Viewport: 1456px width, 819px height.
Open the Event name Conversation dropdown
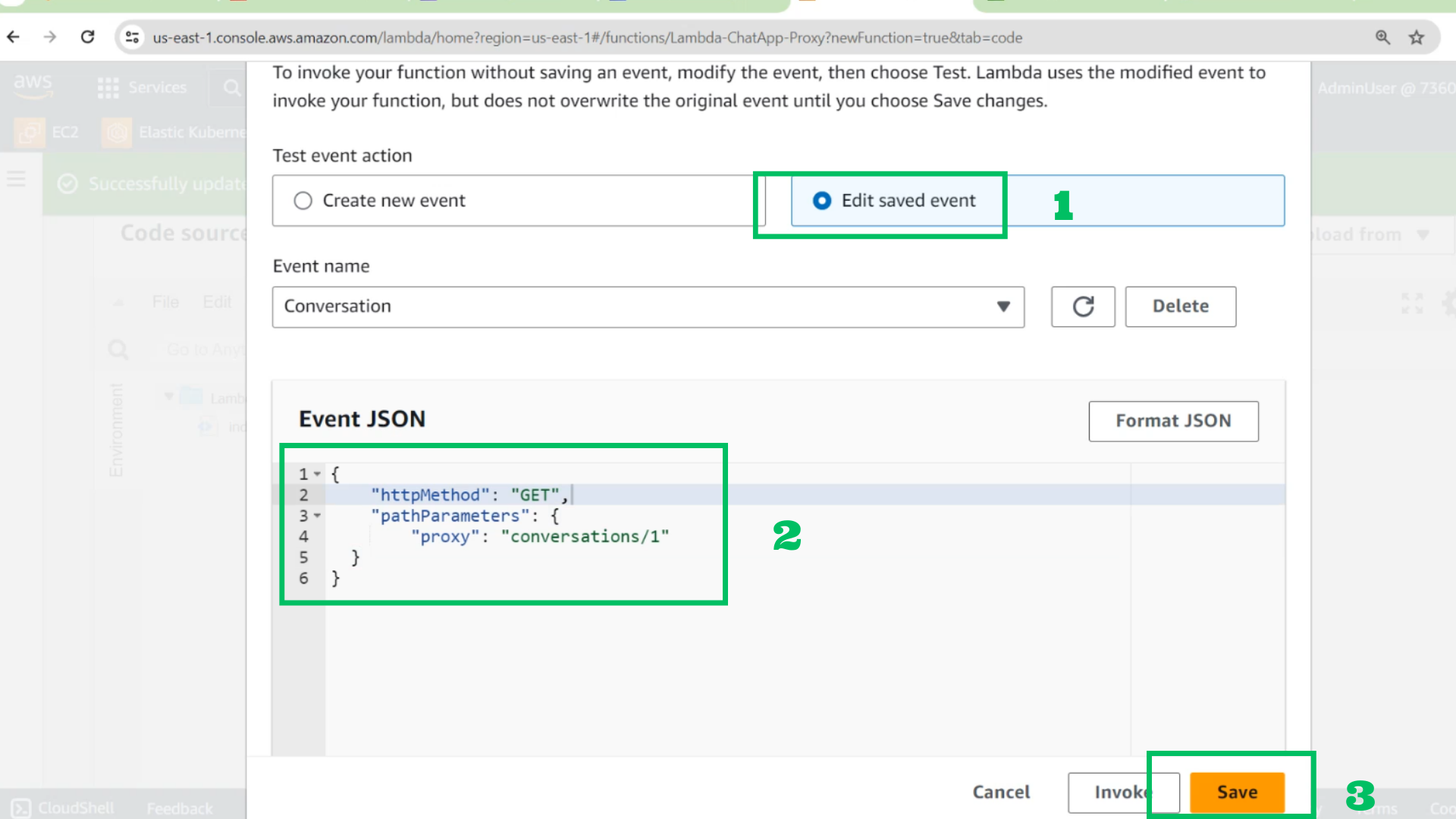pyautogui.click(x=648, y=306)
